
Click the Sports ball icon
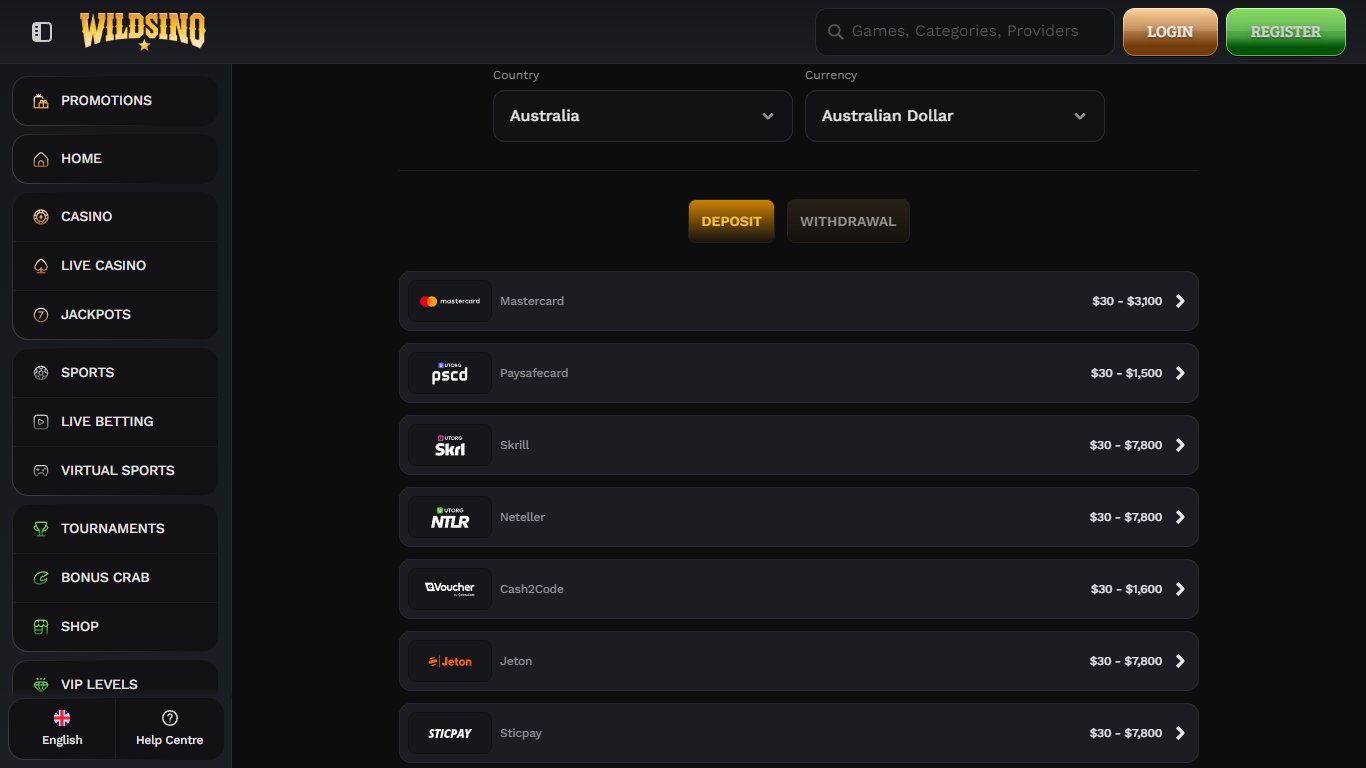click(41, 373)
